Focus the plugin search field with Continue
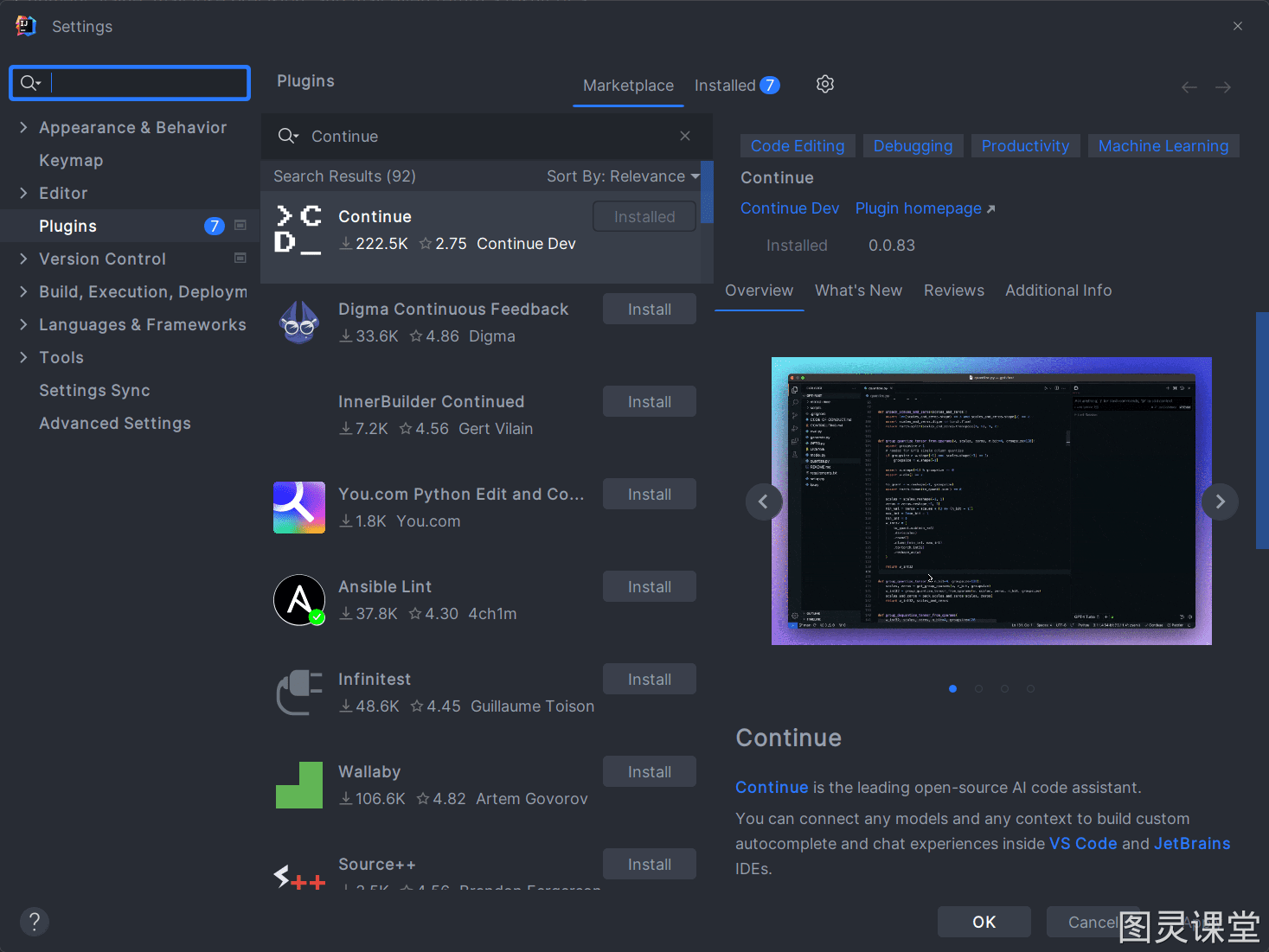Screen dimensions: 1269x952 tap(486, 136)
